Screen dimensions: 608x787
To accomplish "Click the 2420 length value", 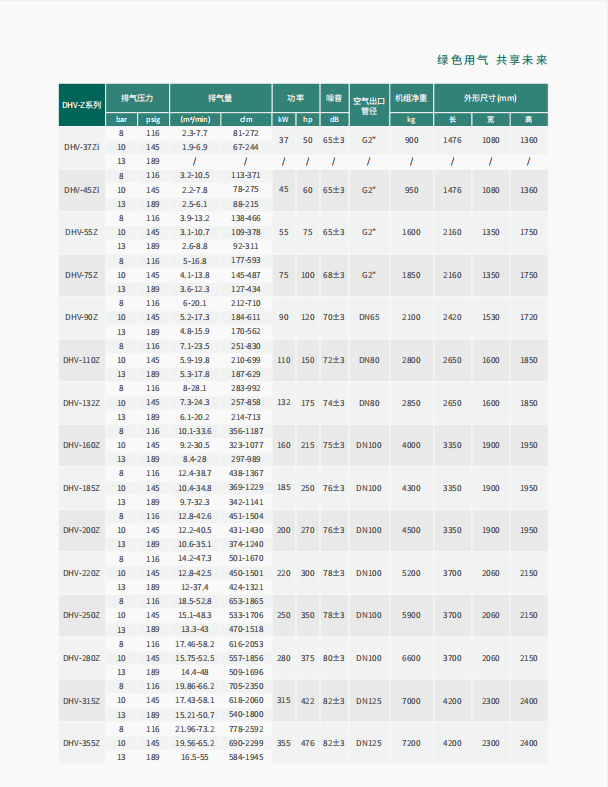I will pos(452,317).
